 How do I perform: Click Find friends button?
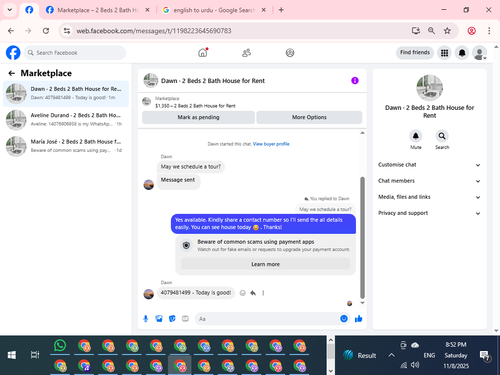pyautogui.click(x=415, y=52)
